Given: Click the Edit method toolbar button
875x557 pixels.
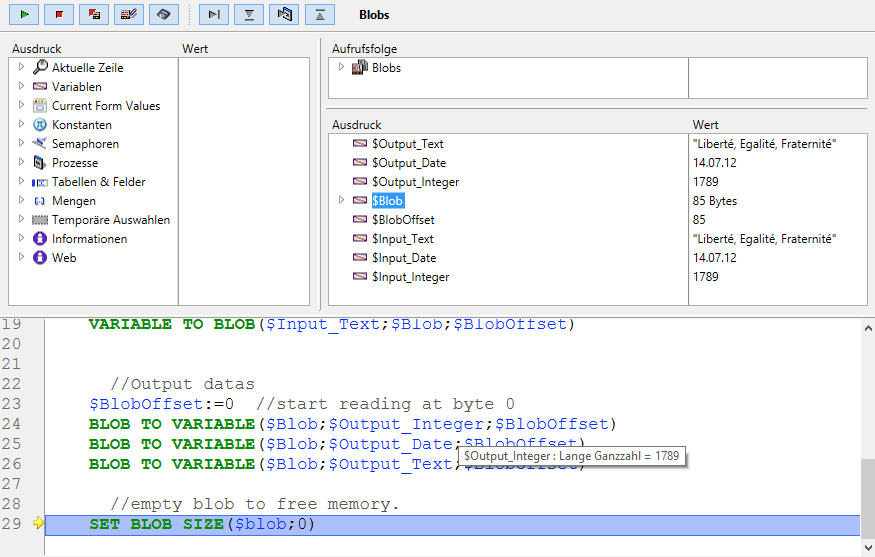Looking at the screenshot, I should (128, 14).
